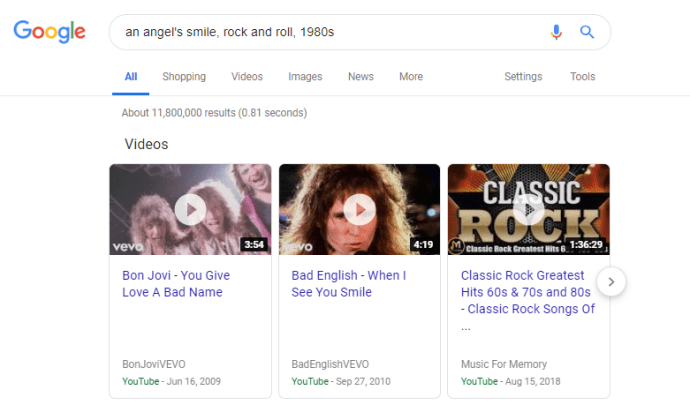Click the About 11,800,000 results text
The image size is (690, 420).
point(214,113)
